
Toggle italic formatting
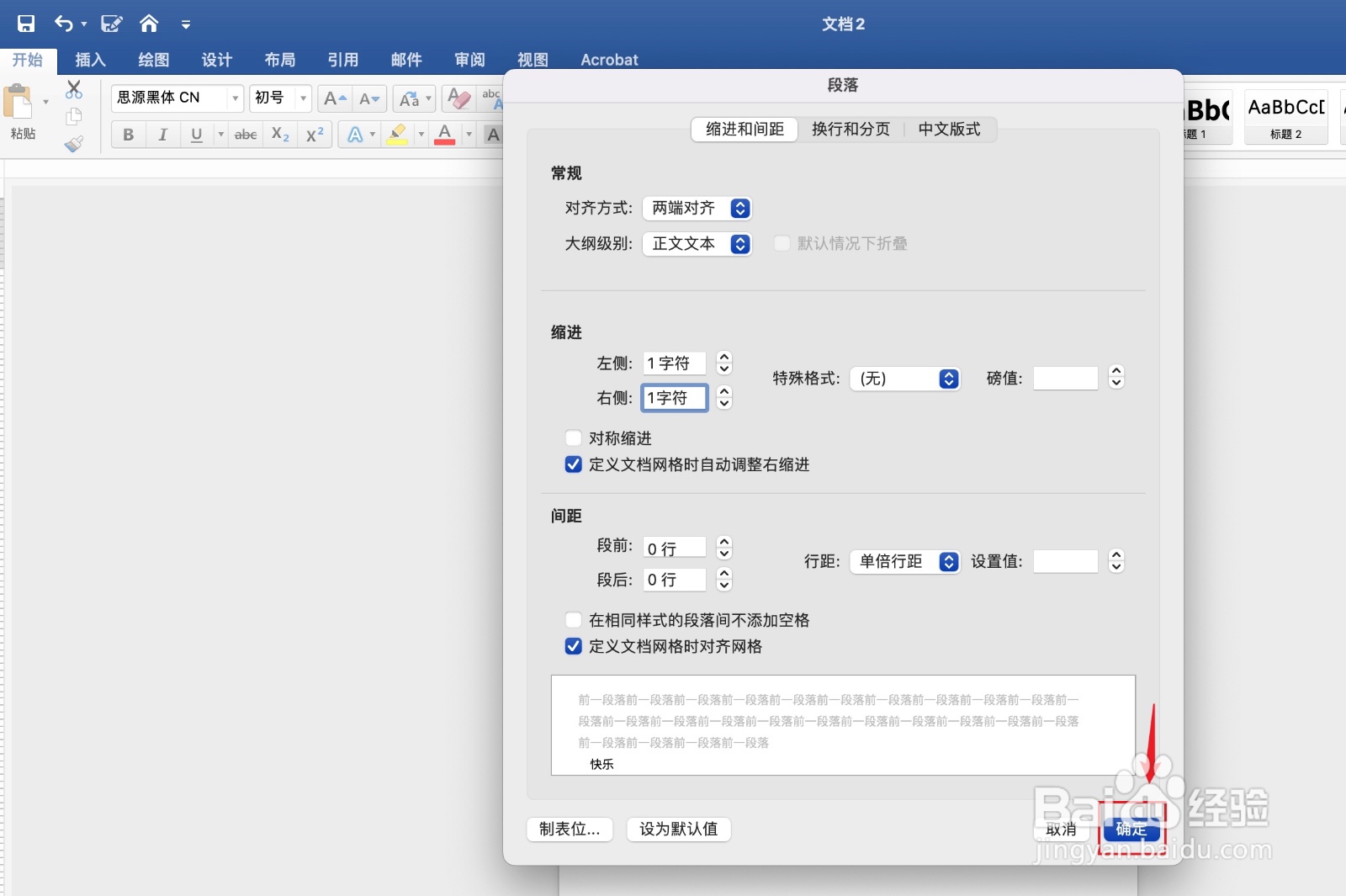[162, 135]
